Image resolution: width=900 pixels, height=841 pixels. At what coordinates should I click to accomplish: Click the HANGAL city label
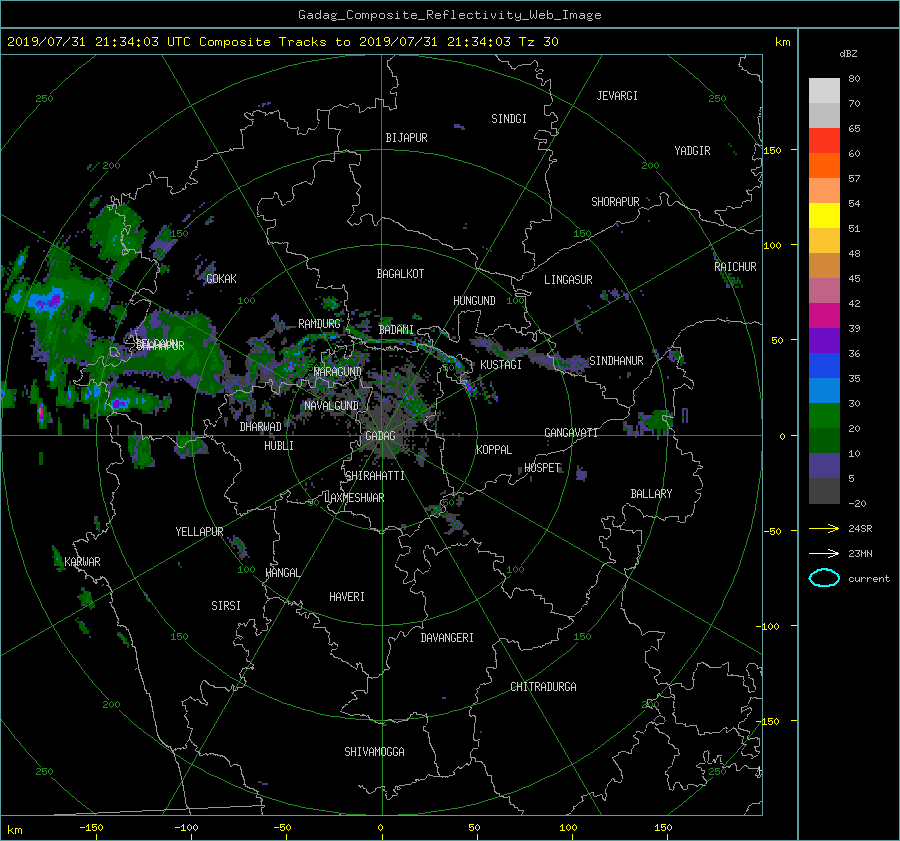282,573
